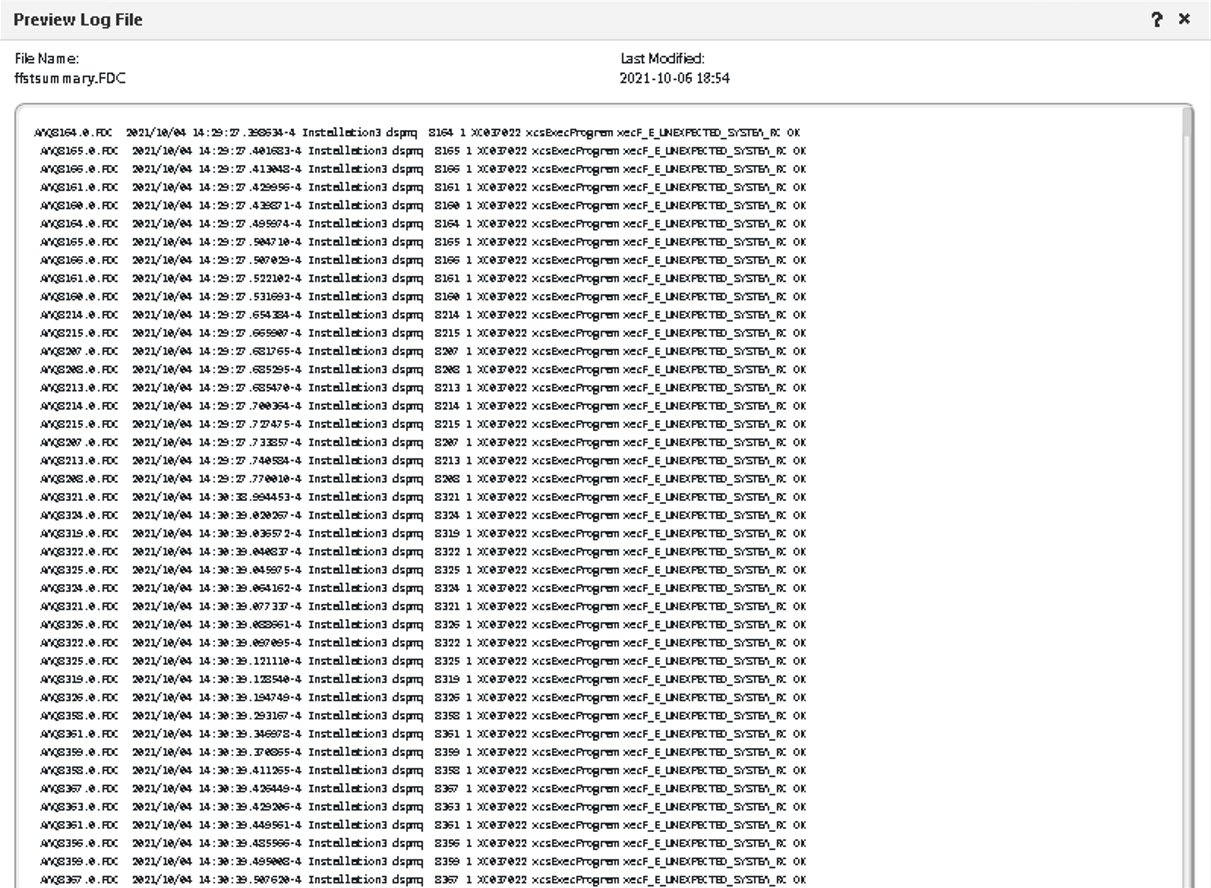The image size is (1211, 888).
Task: Select the log entry timed 14:29:27.770010
Action: pos(421,478)
